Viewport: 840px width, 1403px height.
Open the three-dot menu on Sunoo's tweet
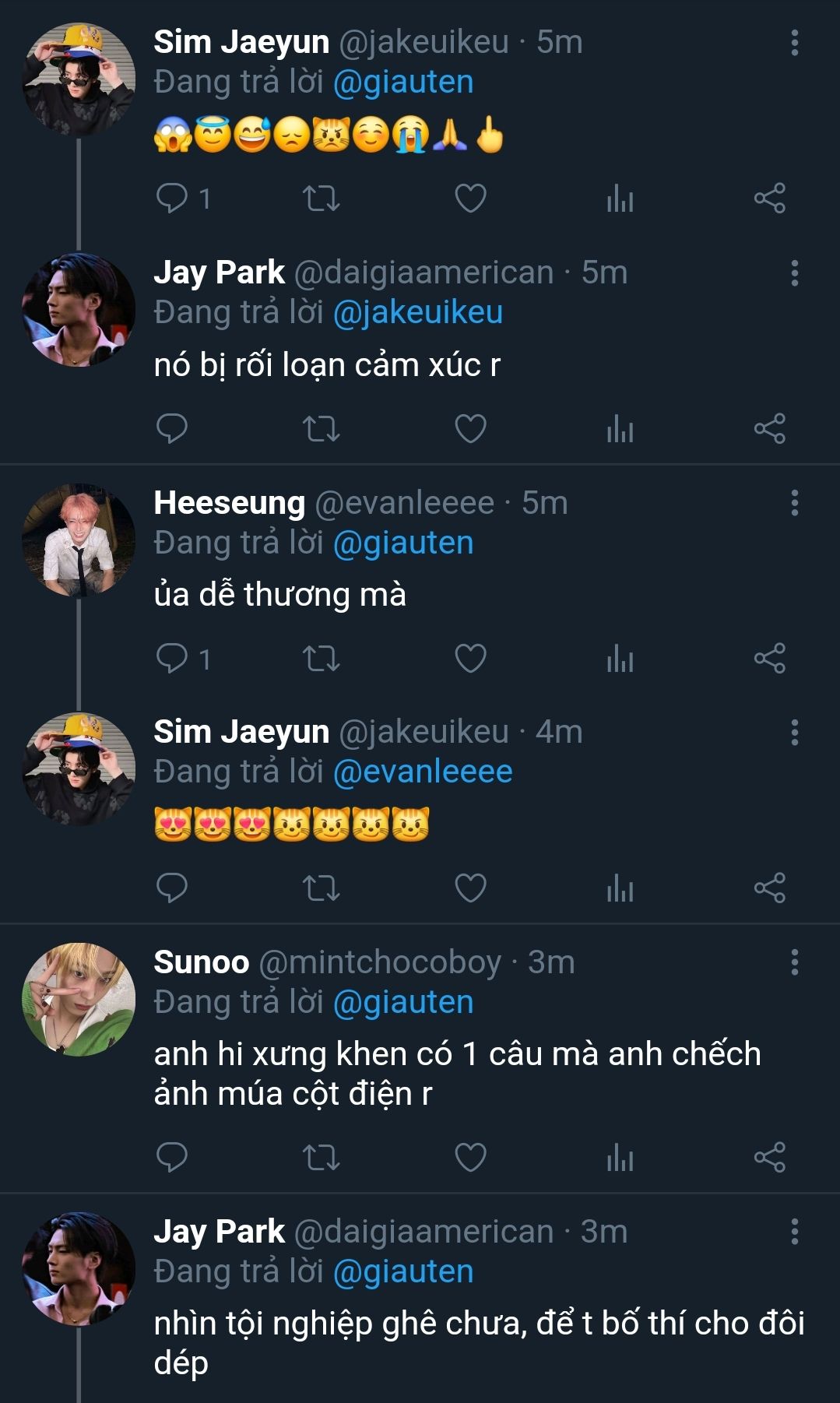click(794, 962)
